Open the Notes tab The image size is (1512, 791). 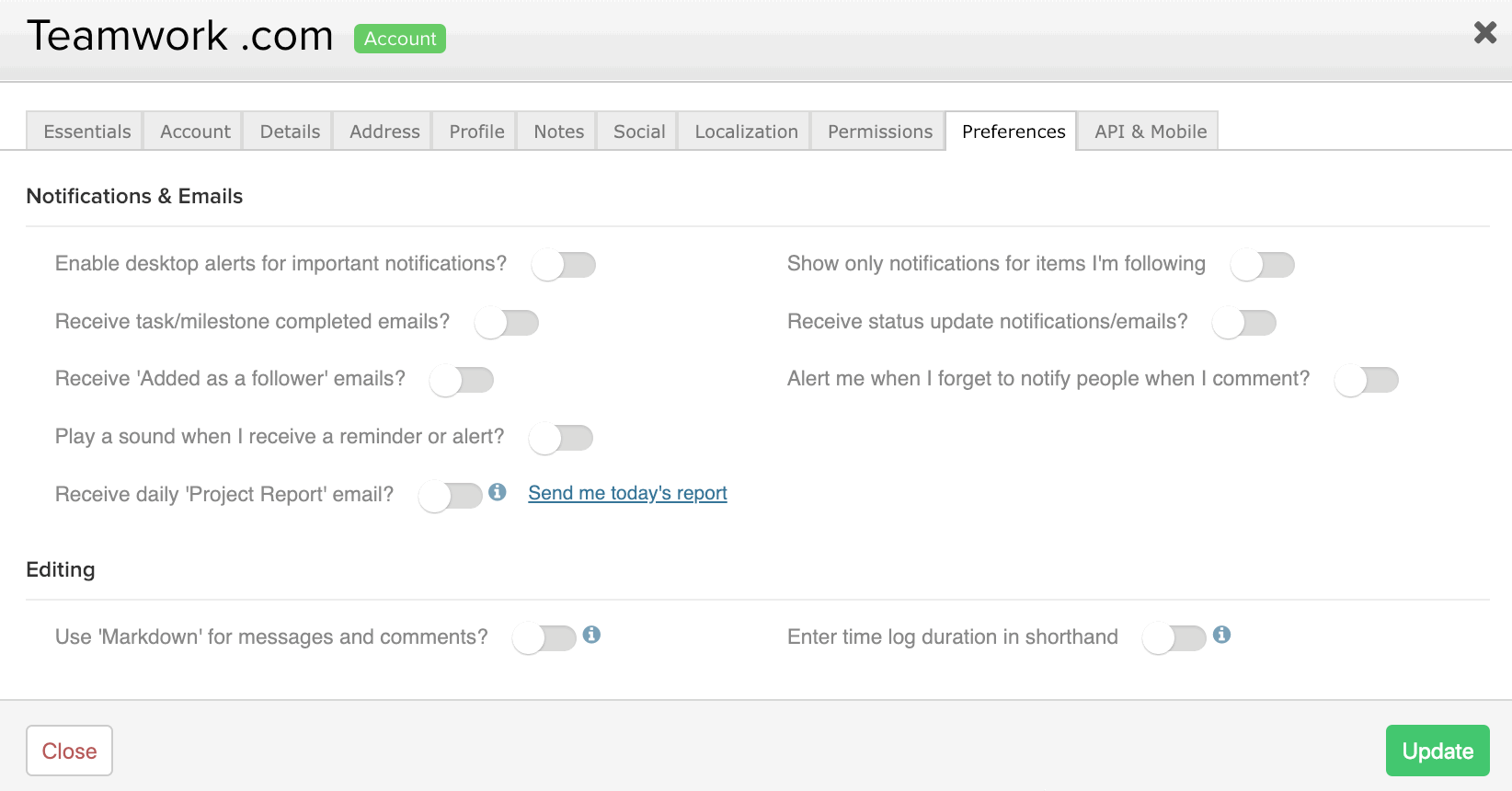pyautogui.click(x=558, y=131)
